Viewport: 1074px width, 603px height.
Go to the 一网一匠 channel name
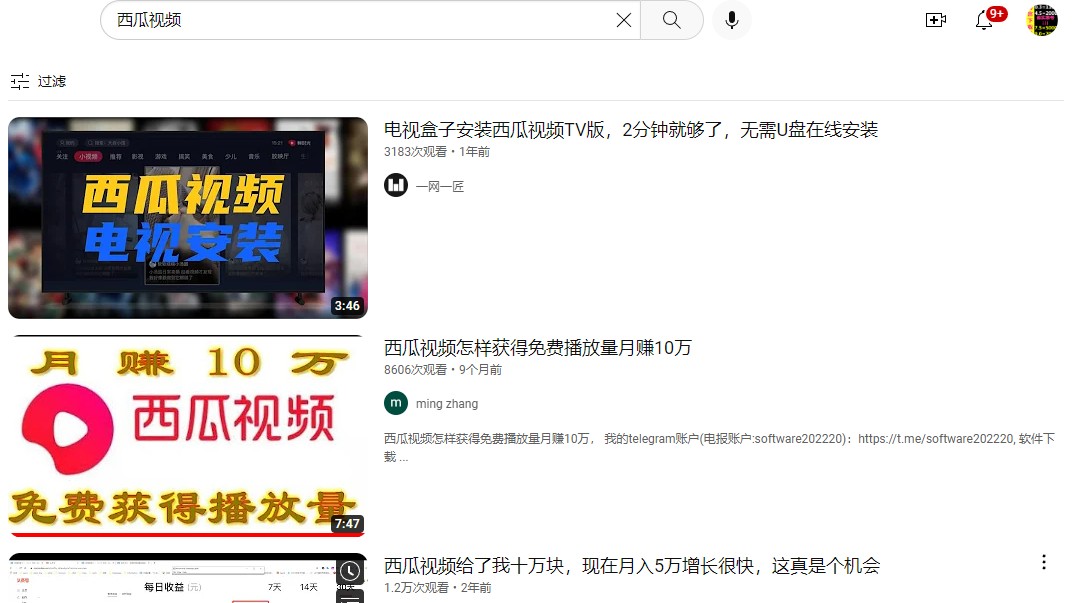point(440,186)
